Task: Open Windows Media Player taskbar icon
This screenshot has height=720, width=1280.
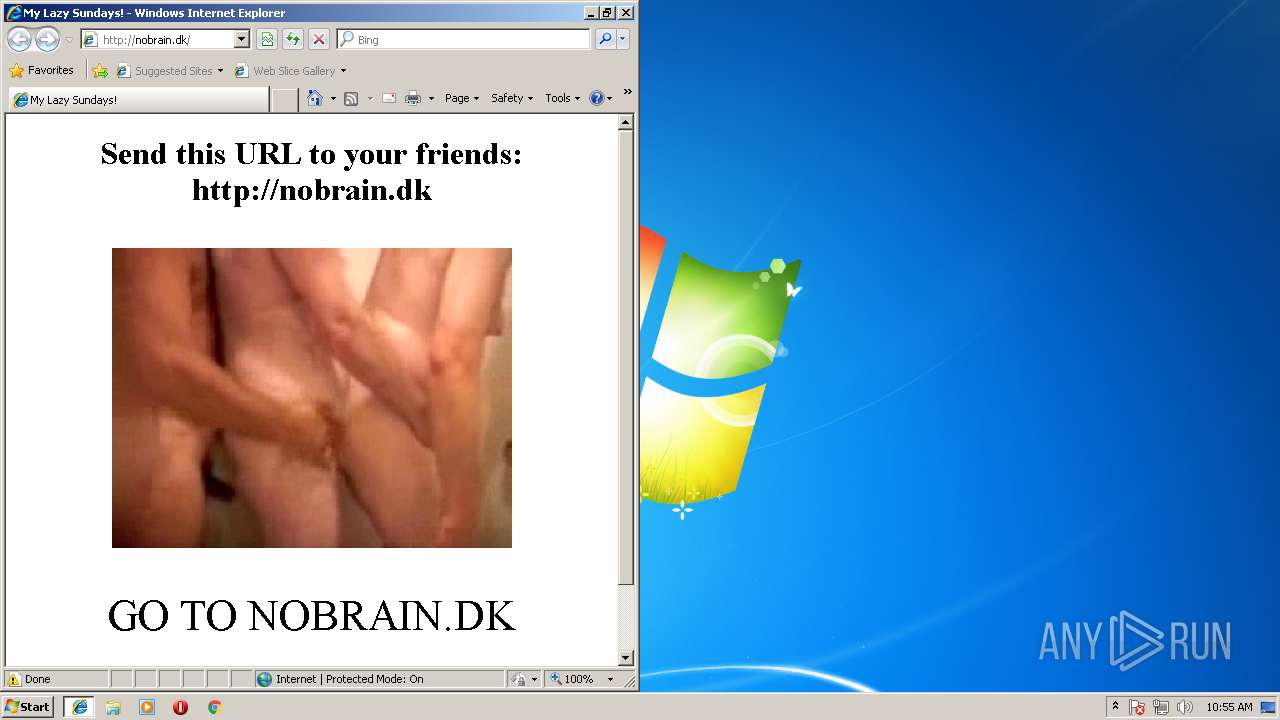Action: pyautogui.click(x=147, y=707)
